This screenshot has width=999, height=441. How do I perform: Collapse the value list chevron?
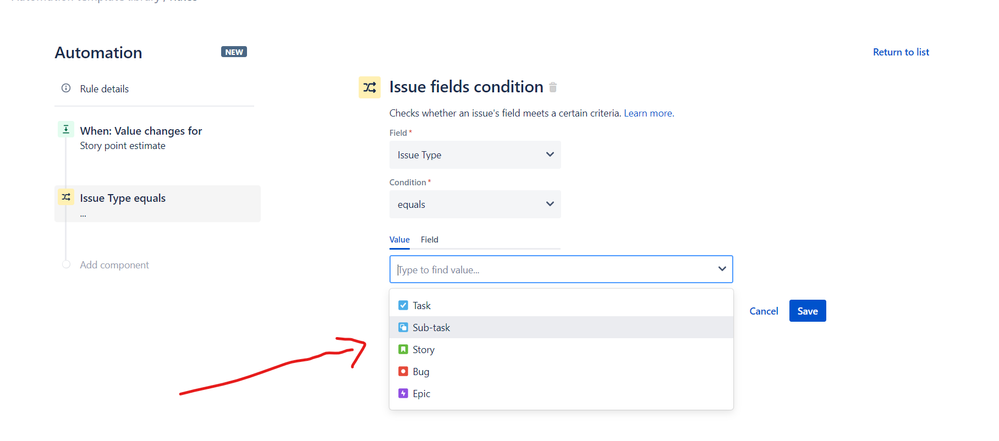click(x=722, y=269)
